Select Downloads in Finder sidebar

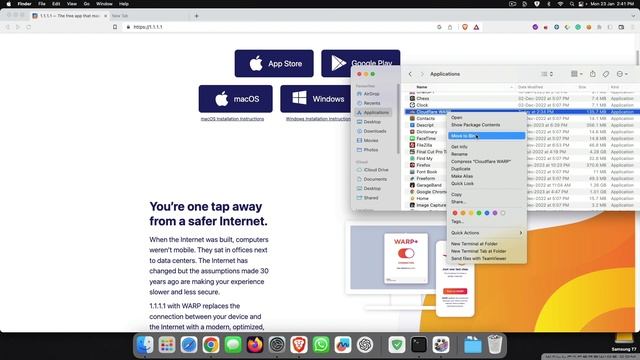coord(371,131)
